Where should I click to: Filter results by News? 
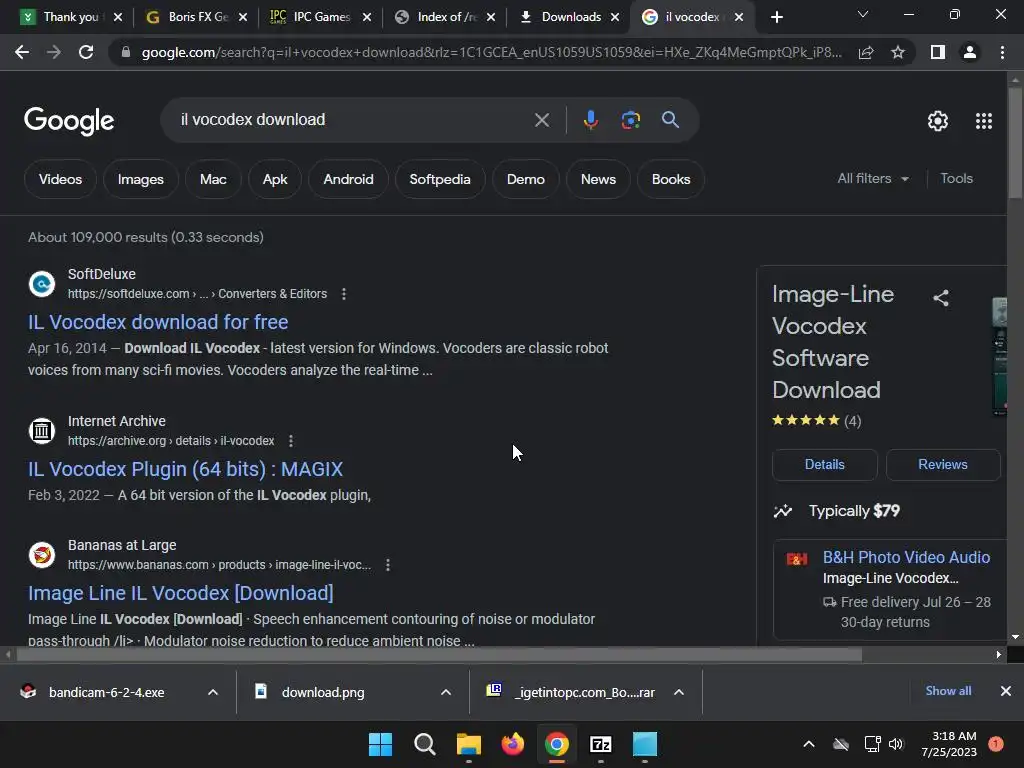(598, 179)
